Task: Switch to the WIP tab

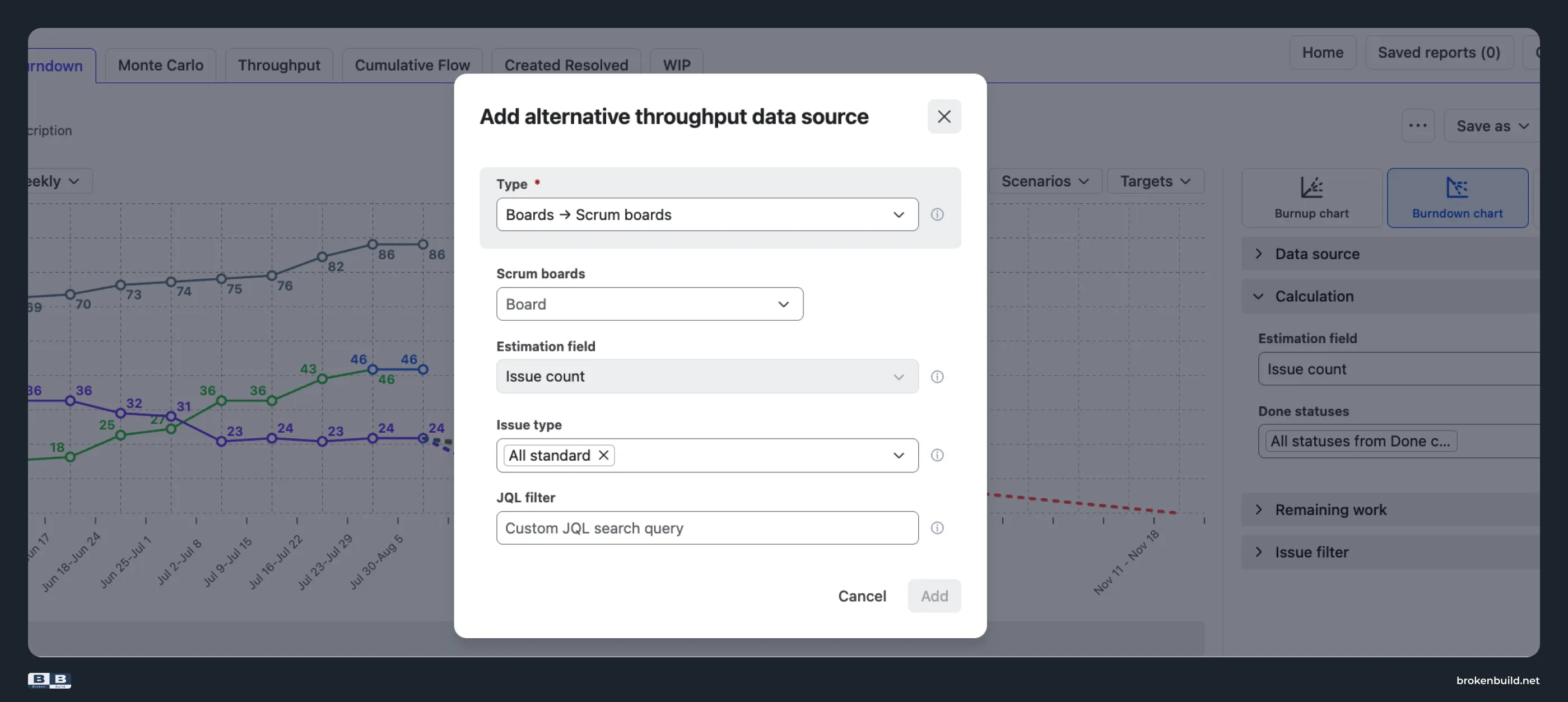Action: pos(676,65)
